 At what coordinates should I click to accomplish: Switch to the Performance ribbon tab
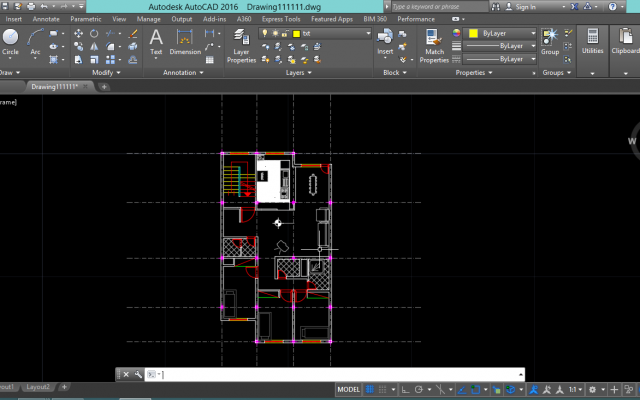pos(416,19)
